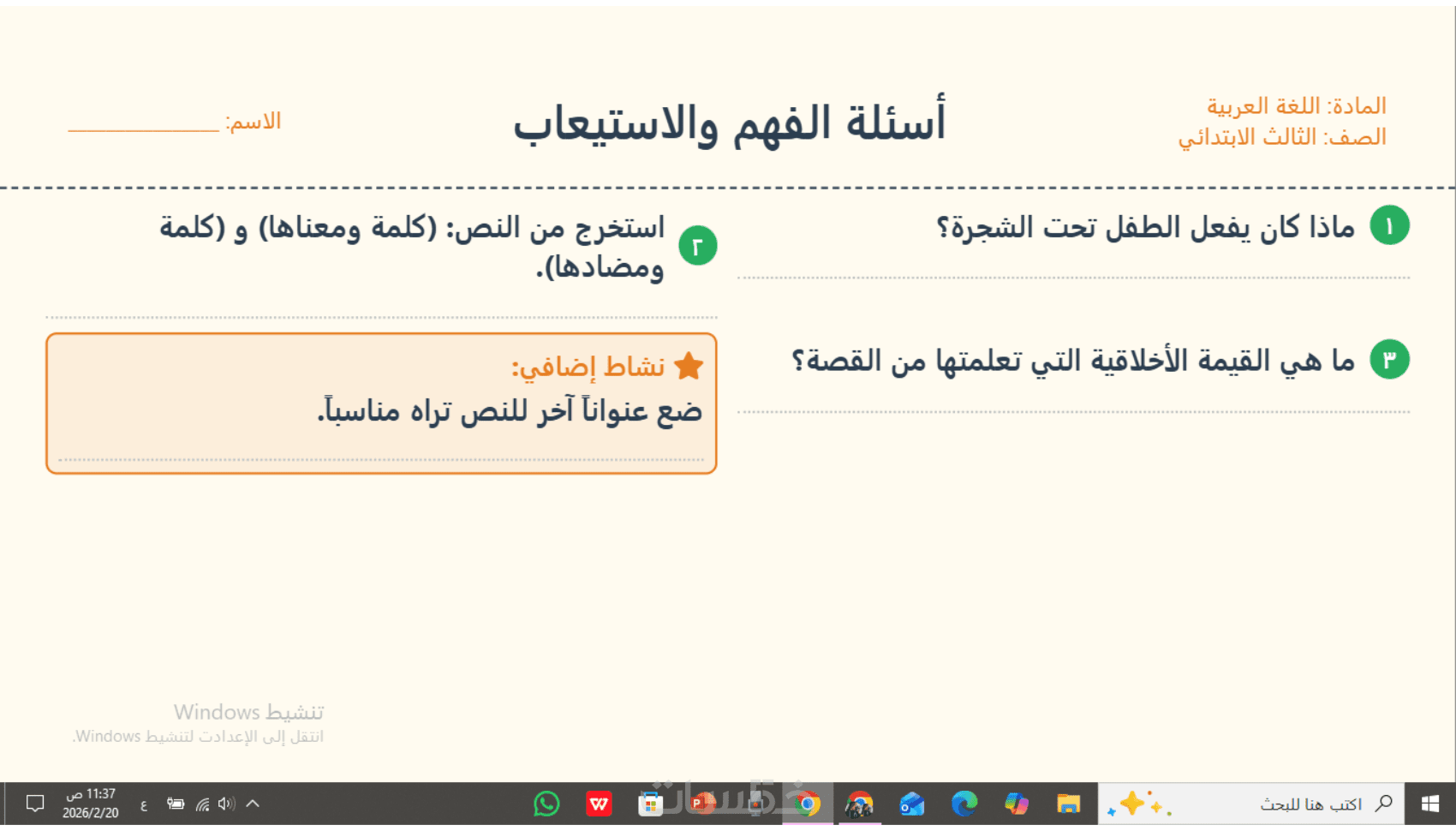Switch the Arabic input language indicator
1456x831 pixels.
pyautogui.click(x=144, y=804)
